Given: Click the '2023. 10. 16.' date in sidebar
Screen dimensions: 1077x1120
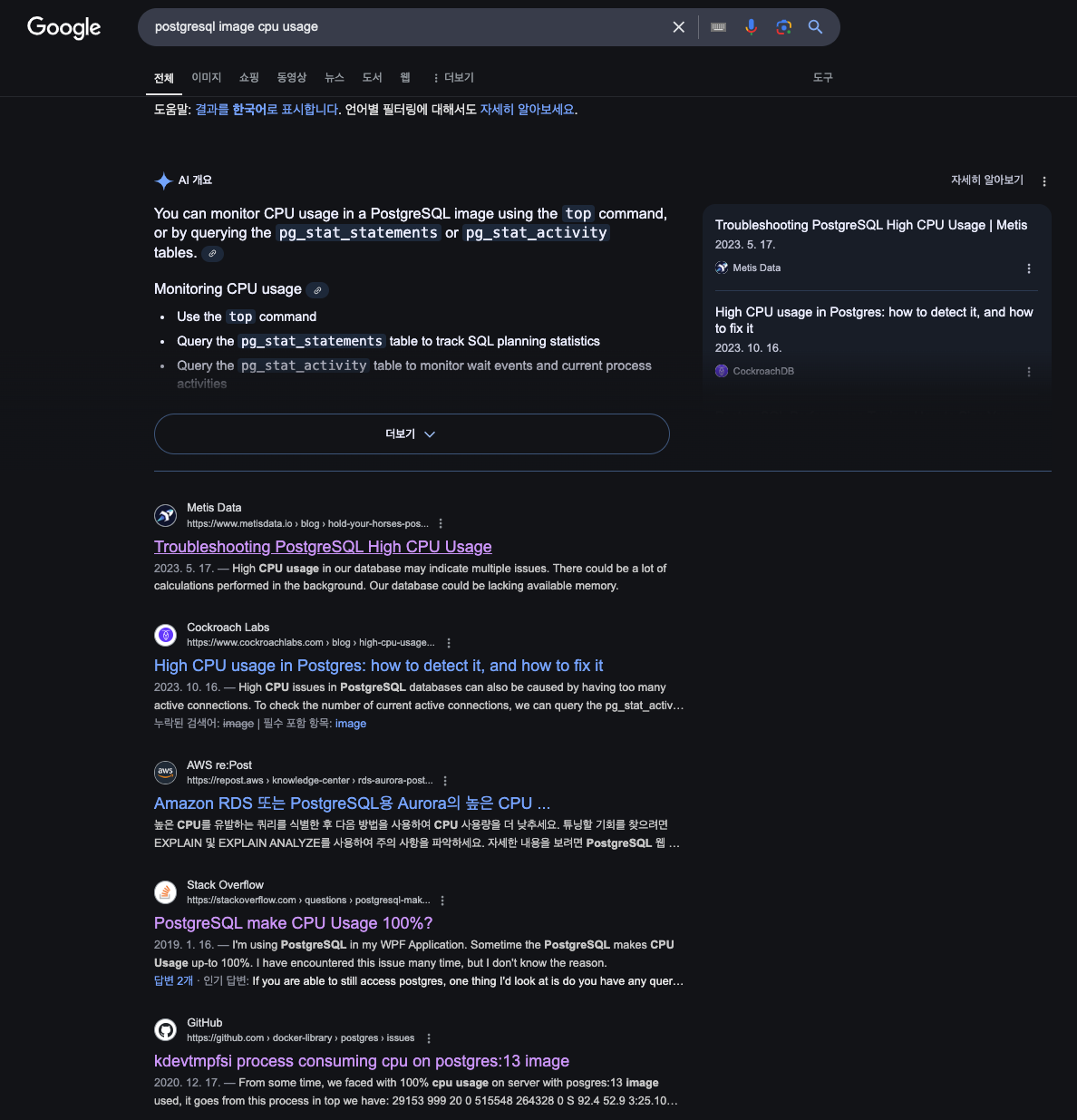Looking at the screenshot, I should [748, 348].
